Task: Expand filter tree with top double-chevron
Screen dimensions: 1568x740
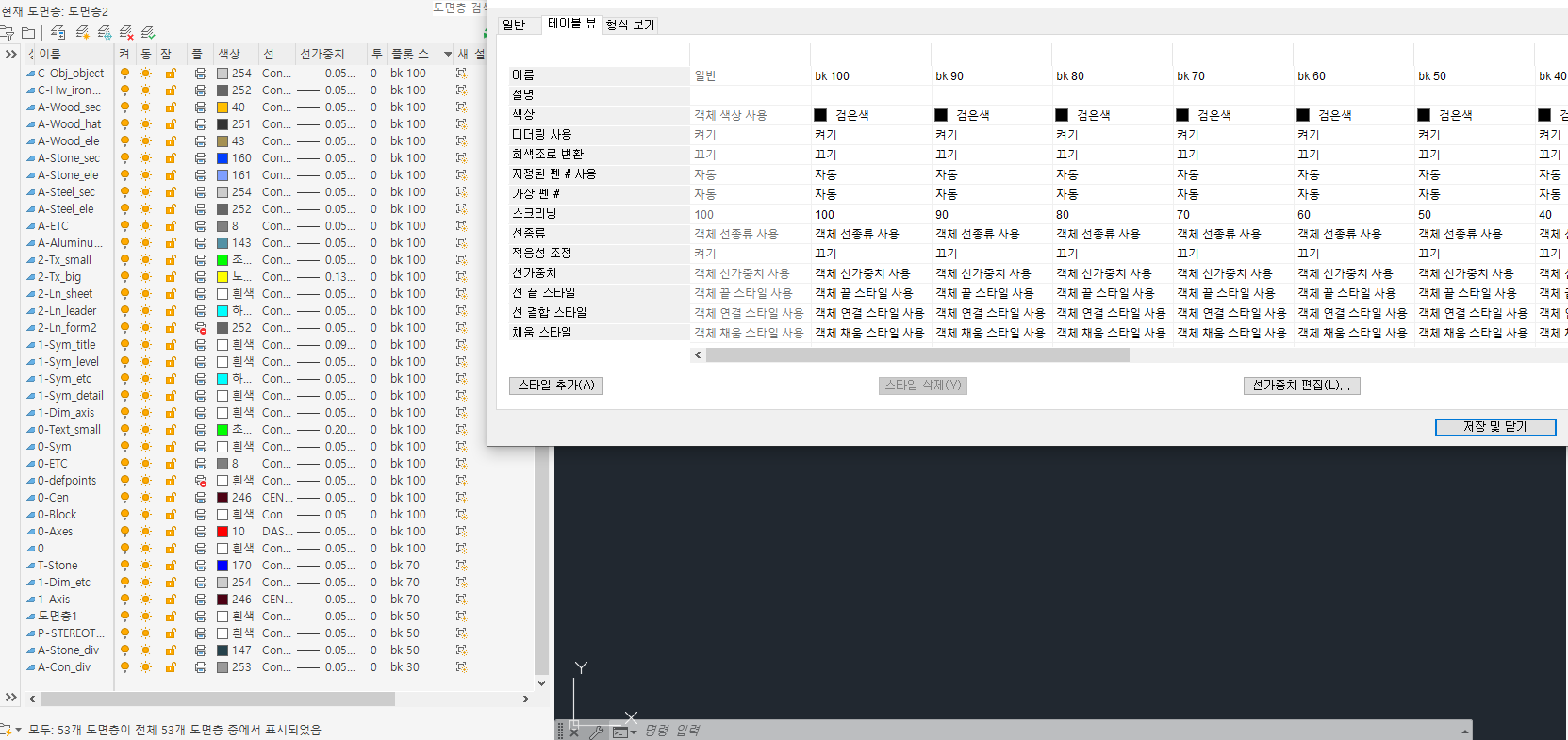Action: point(11,54)
